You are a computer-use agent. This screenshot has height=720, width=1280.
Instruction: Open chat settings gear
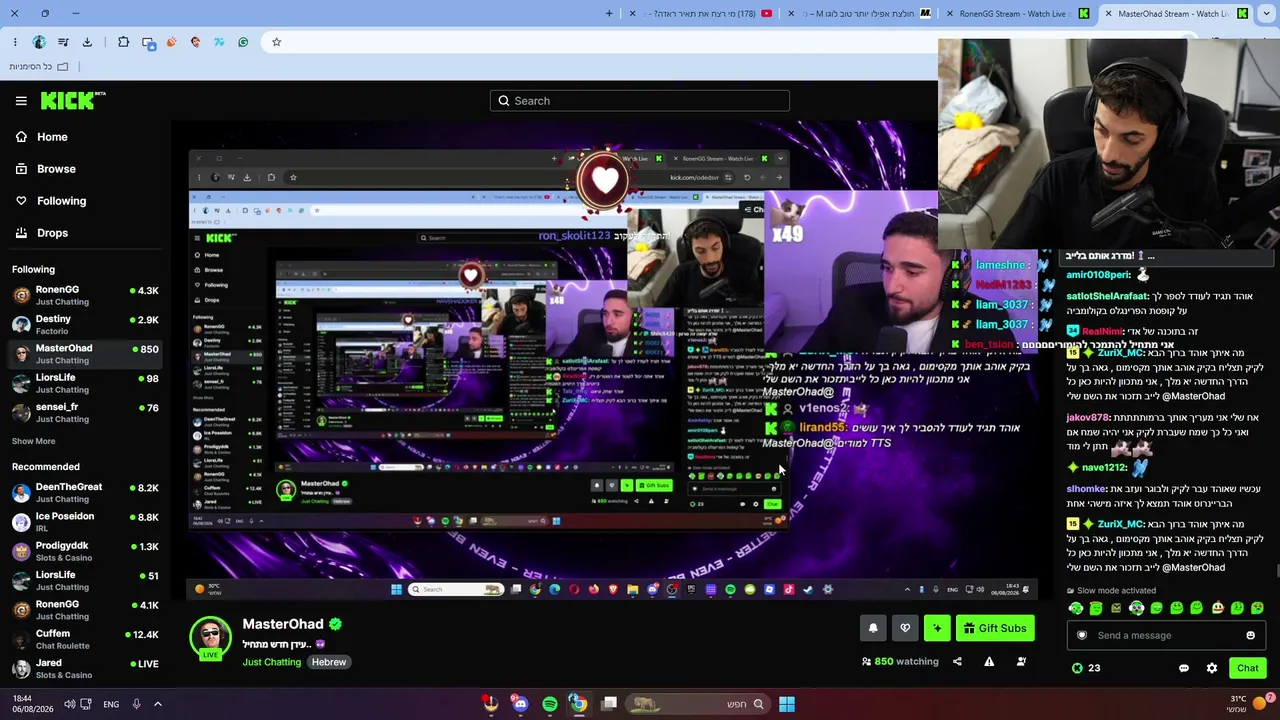tap(1212, 668)
